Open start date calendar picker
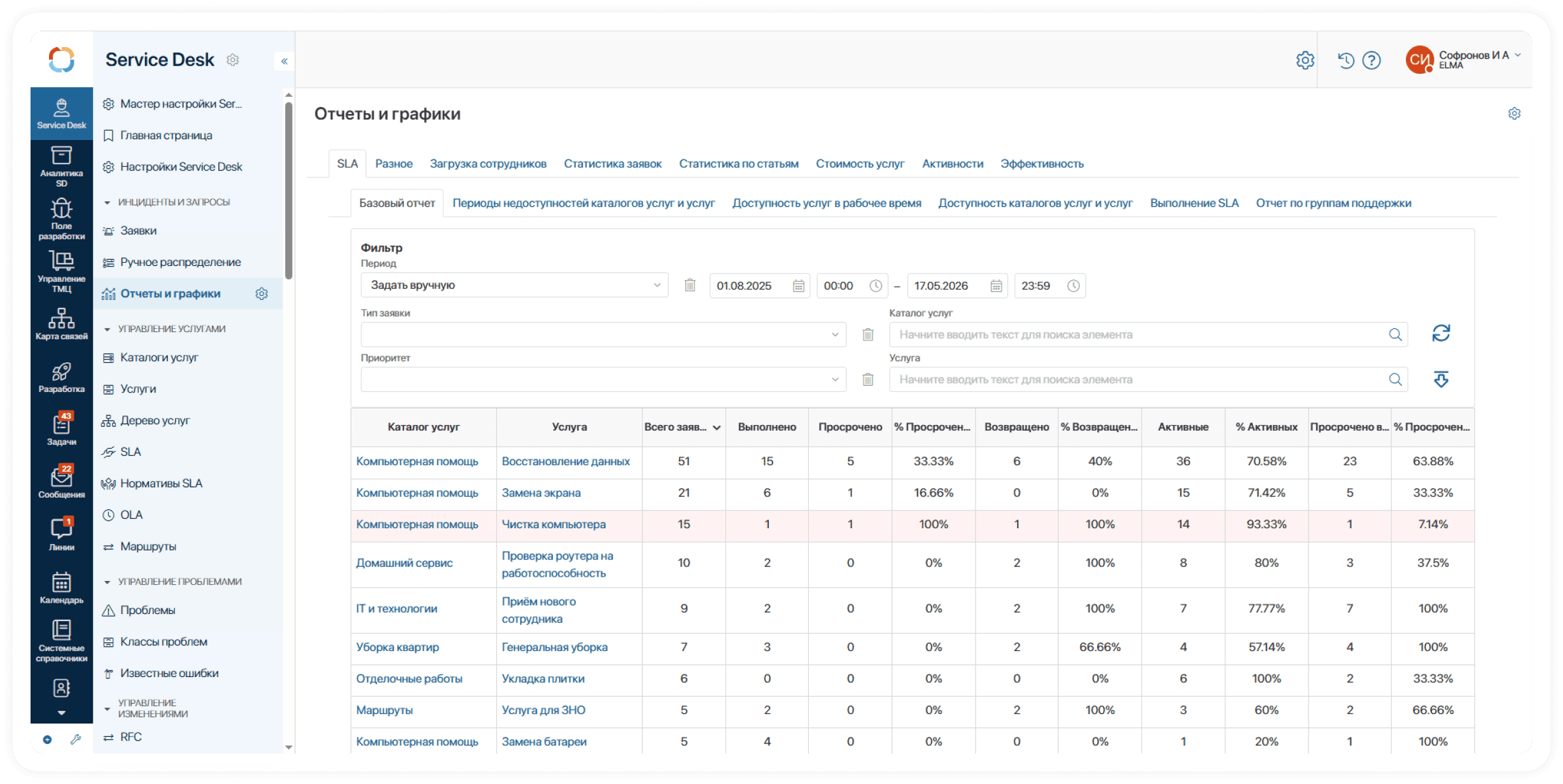This screenshot has height=784, width=1563. point(799,286)
